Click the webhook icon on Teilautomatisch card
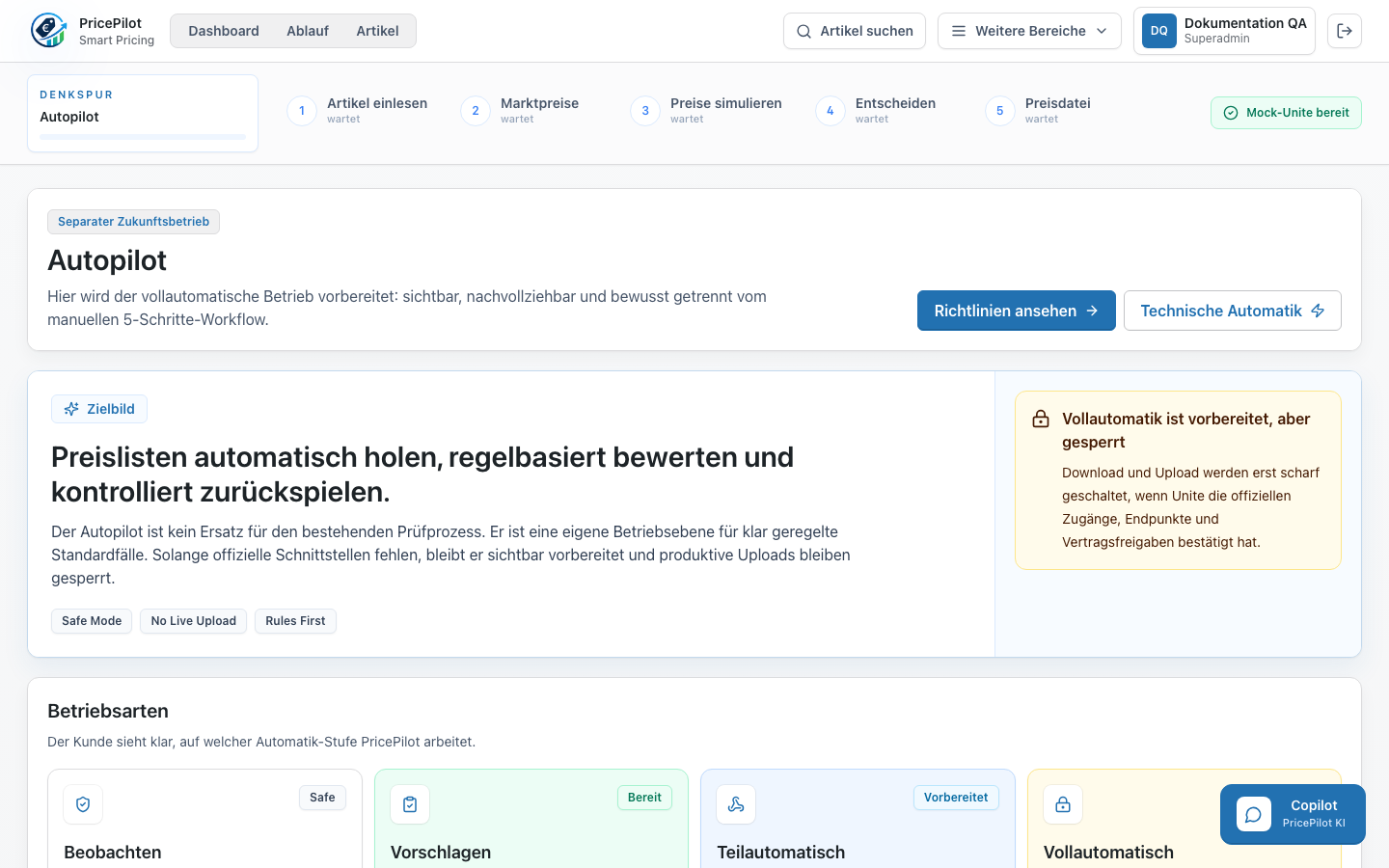1389x868 pixels. click(736, 804)
